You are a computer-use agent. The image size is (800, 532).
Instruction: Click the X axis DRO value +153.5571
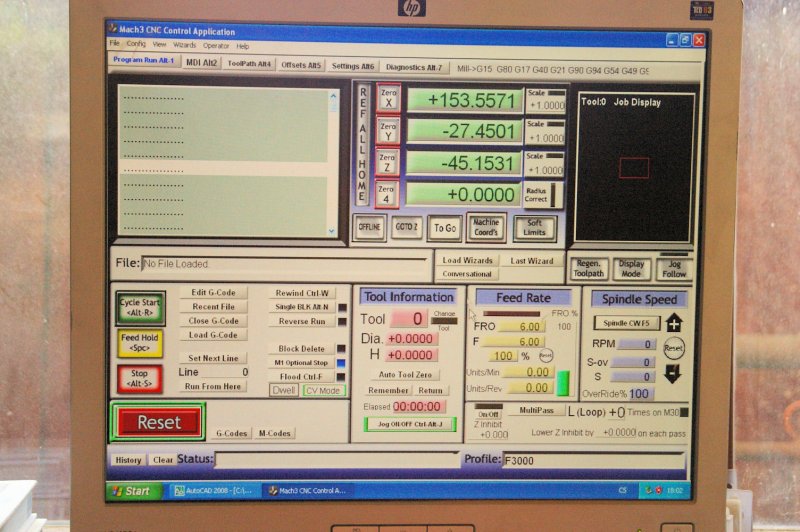coord(464,100)
